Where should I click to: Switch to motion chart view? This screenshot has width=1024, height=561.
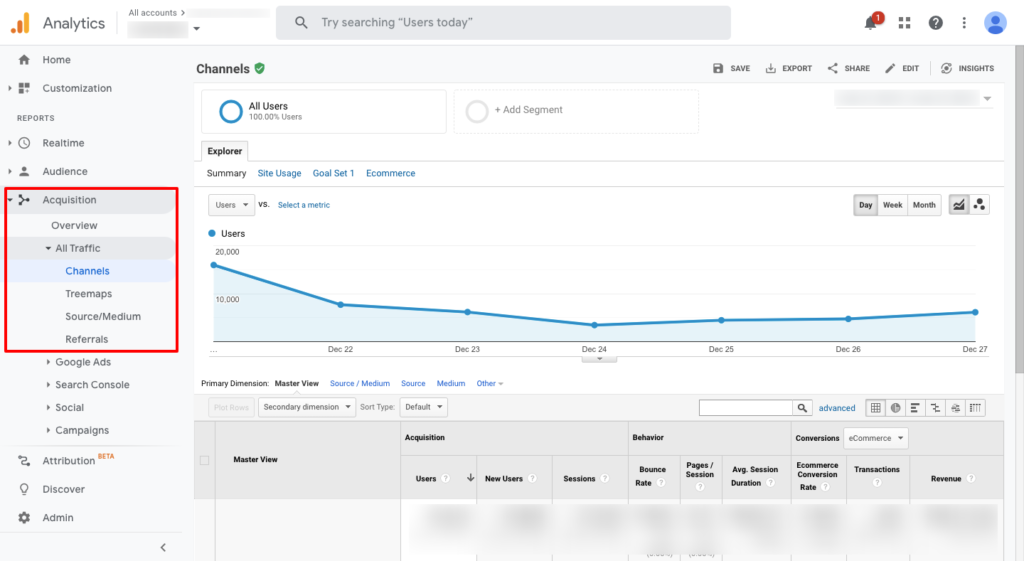[979, 205]
